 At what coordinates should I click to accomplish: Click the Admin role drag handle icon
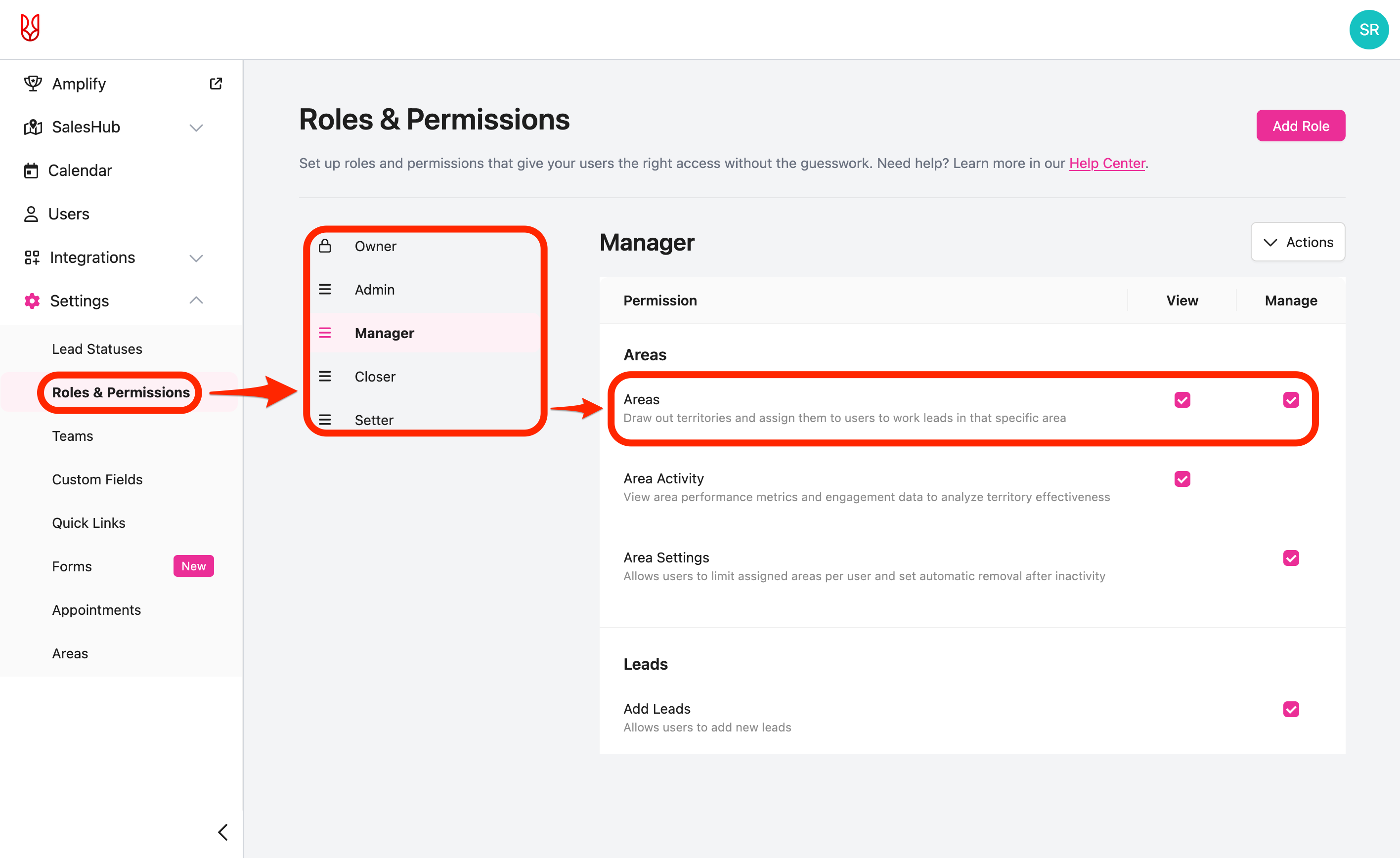(325, 289)
